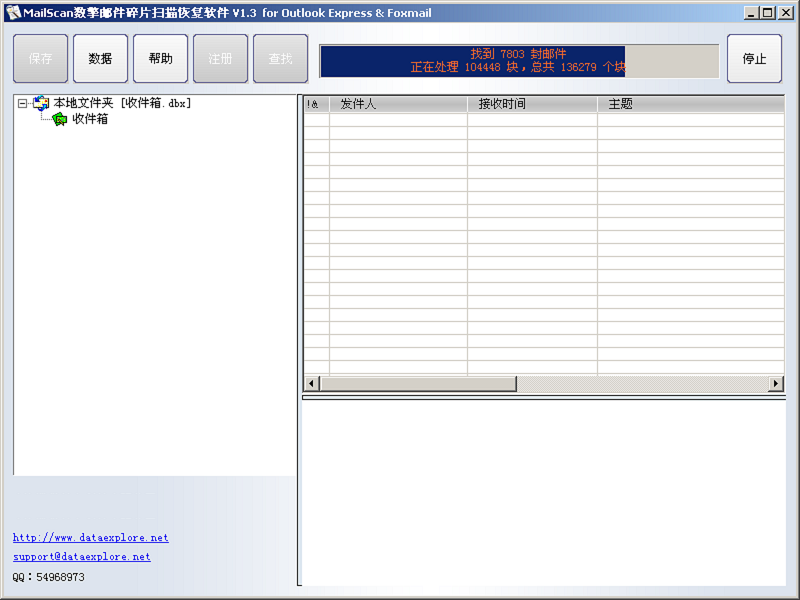Select the 本地文件夹 [收件箱.dbx] label
The image size is (800, 600).
[122, 103]
